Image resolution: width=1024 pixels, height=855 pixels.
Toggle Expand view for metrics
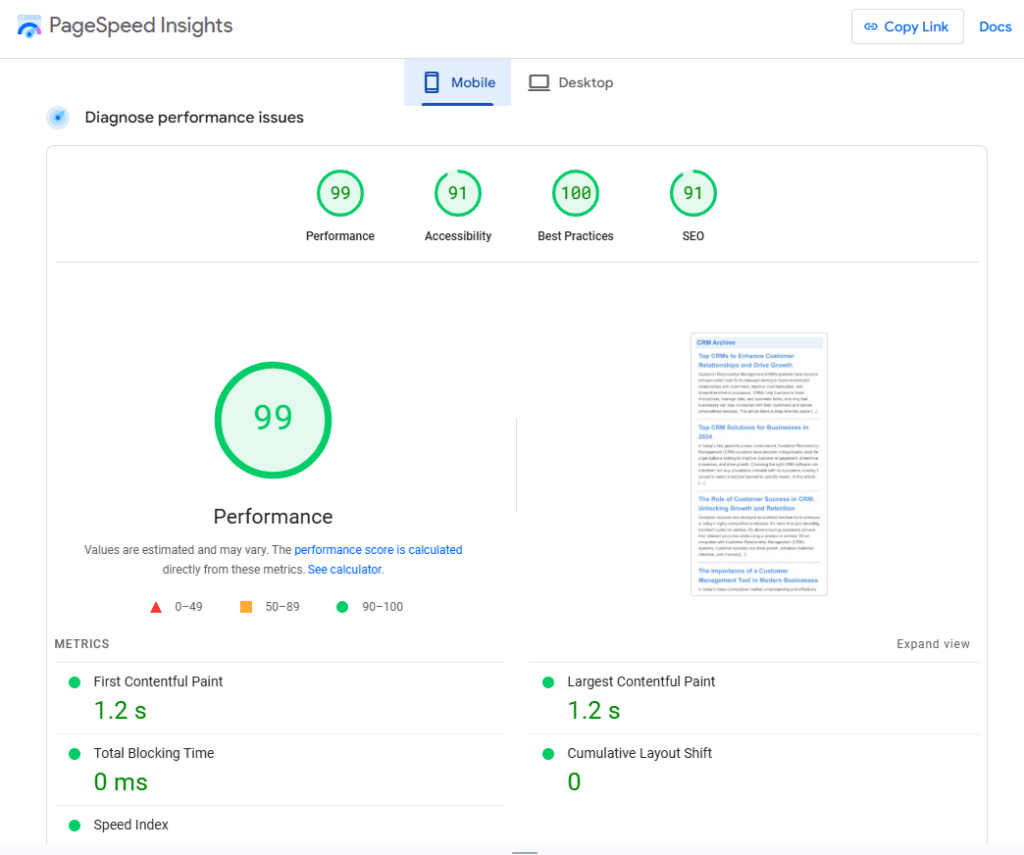(933, 644)
